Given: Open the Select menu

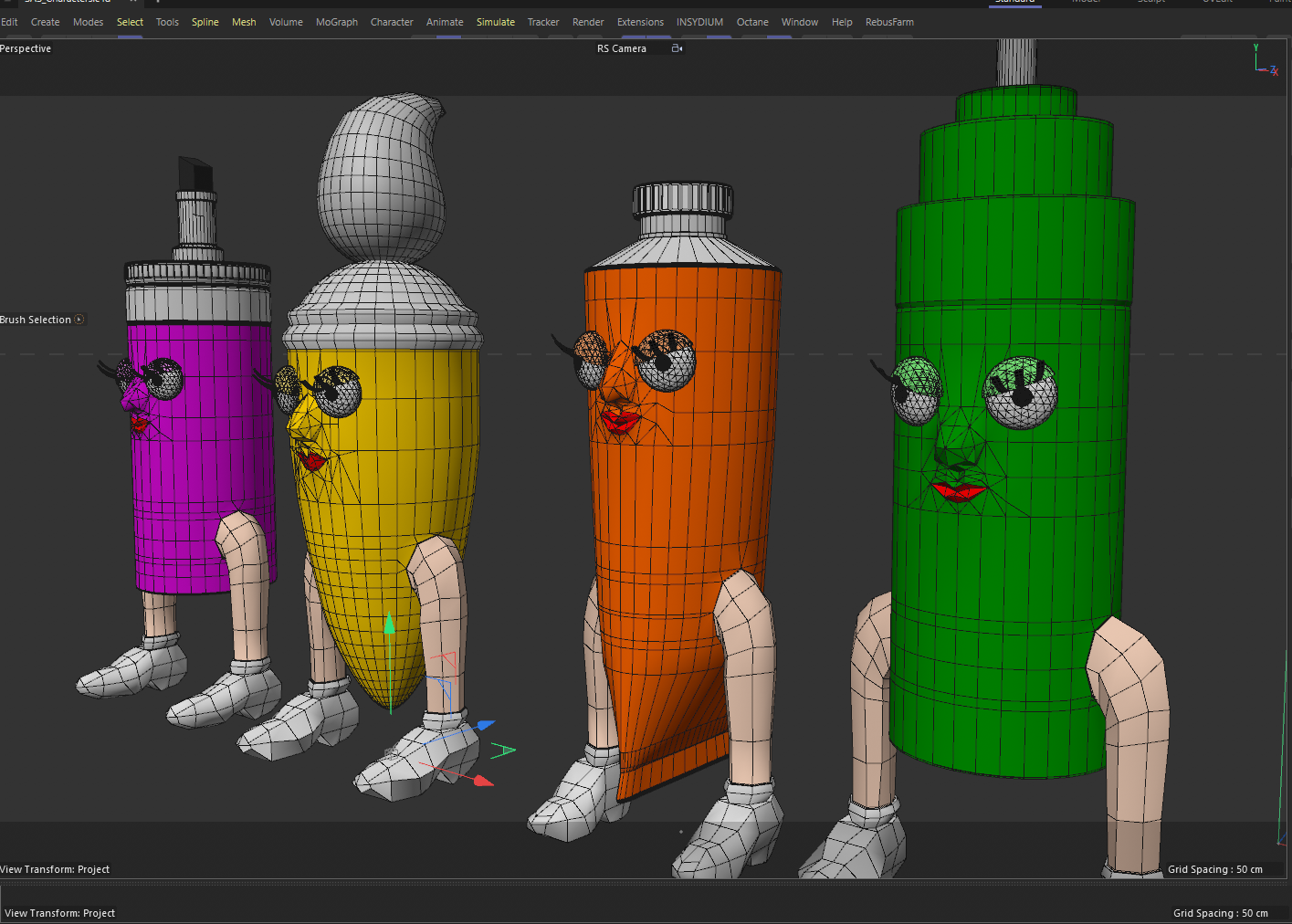Looking at the screenshot, I should (130, 22).
